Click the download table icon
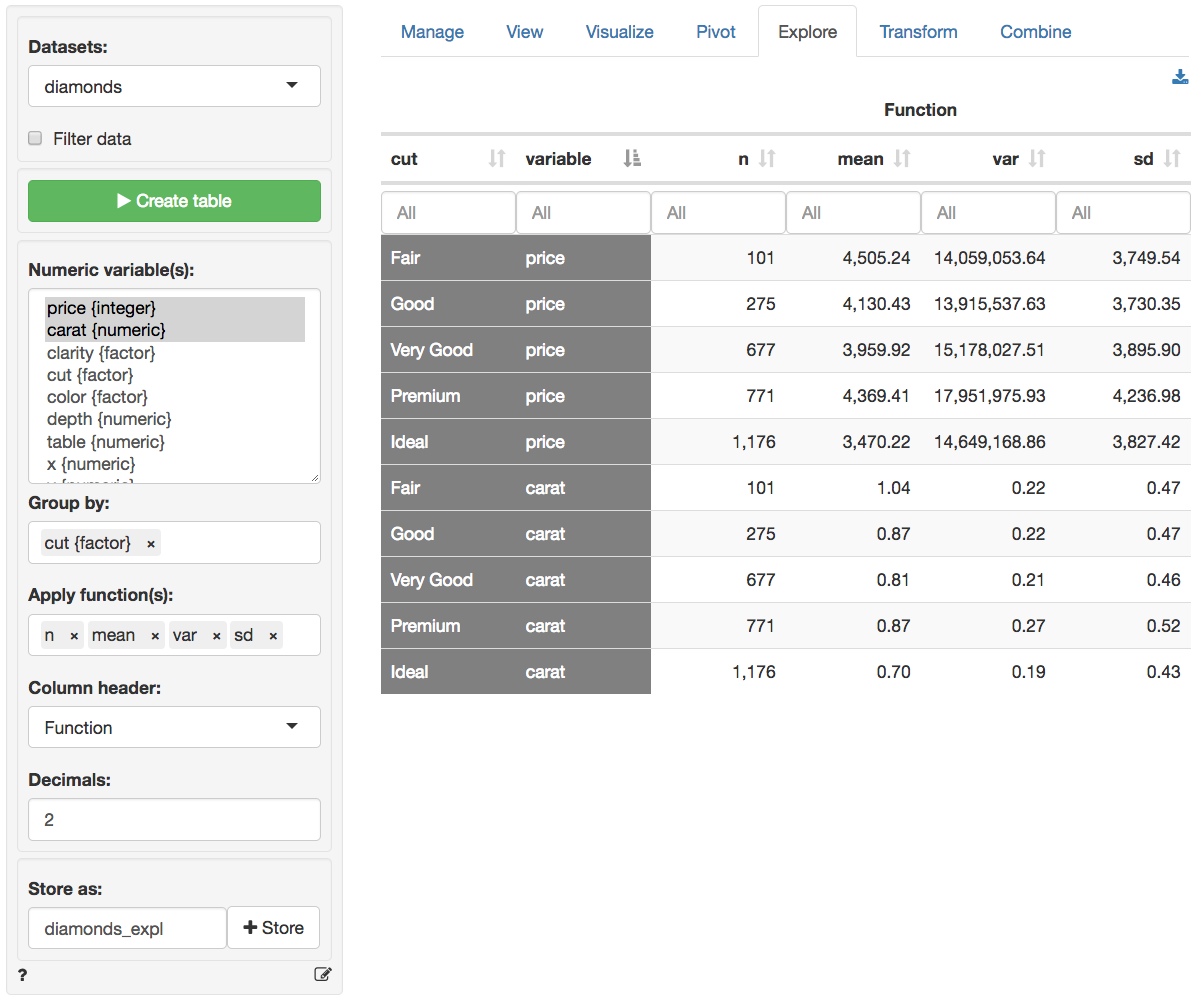 (1180, 77)
